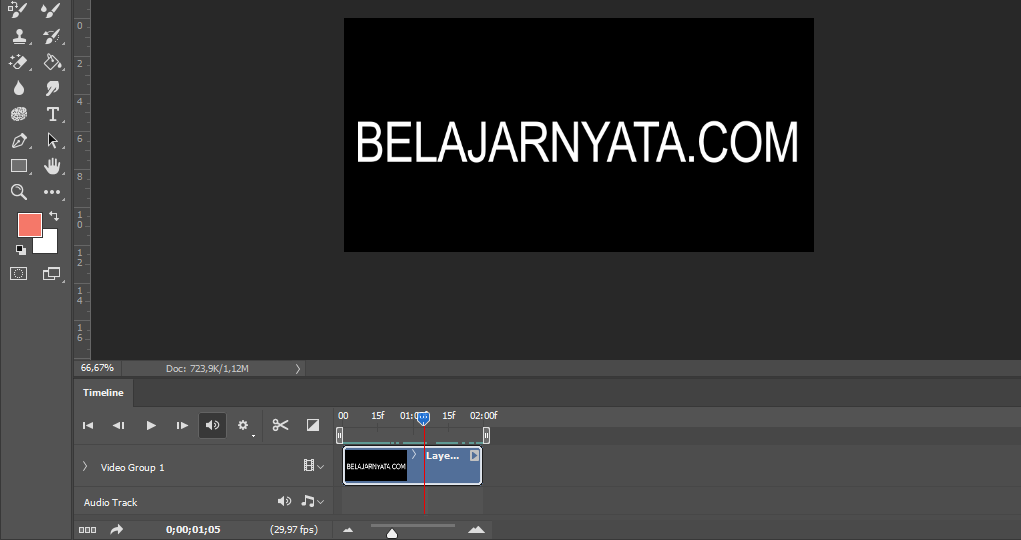Go to first frame
Screen dimensions: 1021x540
[x=88, y=425]
